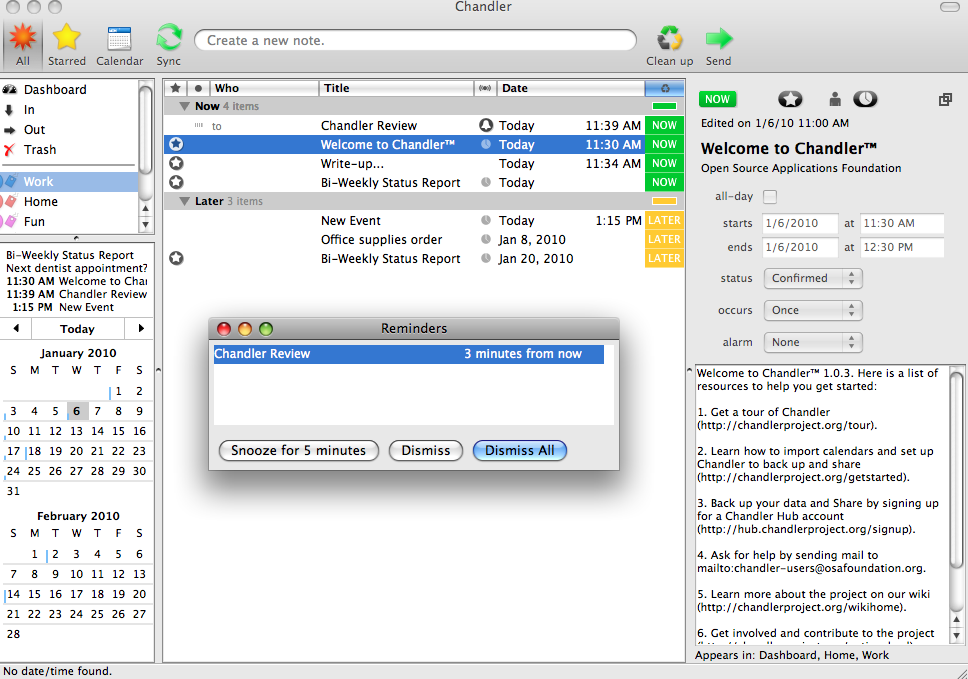Image resolution: width=968 pixels, height=679 pixels.
Task: Toggle star on Jan 20 Bi-Weekly Status Report
Action: [x=176, y=258]
